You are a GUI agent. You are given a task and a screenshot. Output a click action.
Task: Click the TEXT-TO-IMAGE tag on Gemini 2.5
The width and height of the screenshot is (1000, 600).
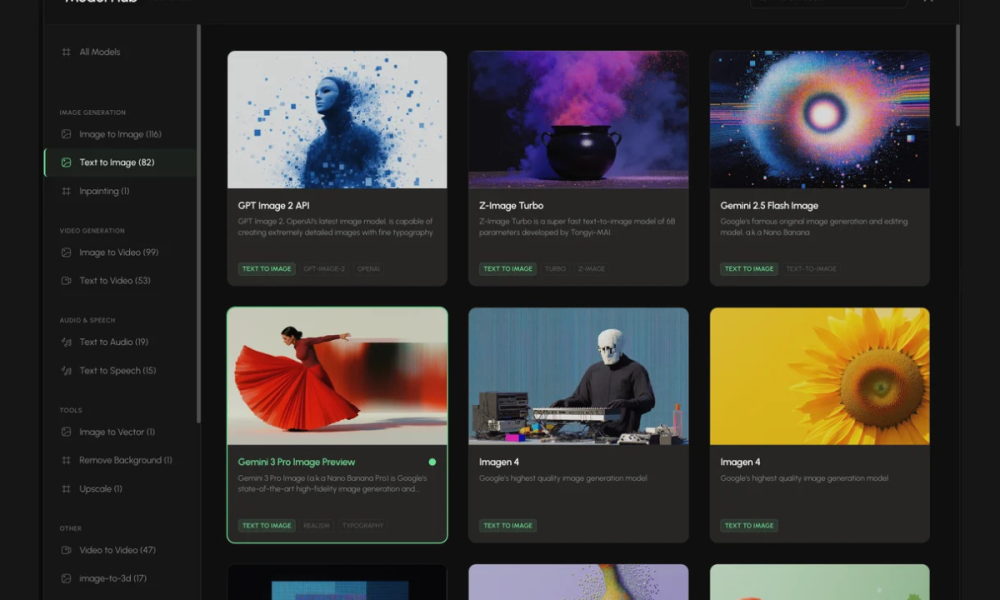click(x=811, y=269)
